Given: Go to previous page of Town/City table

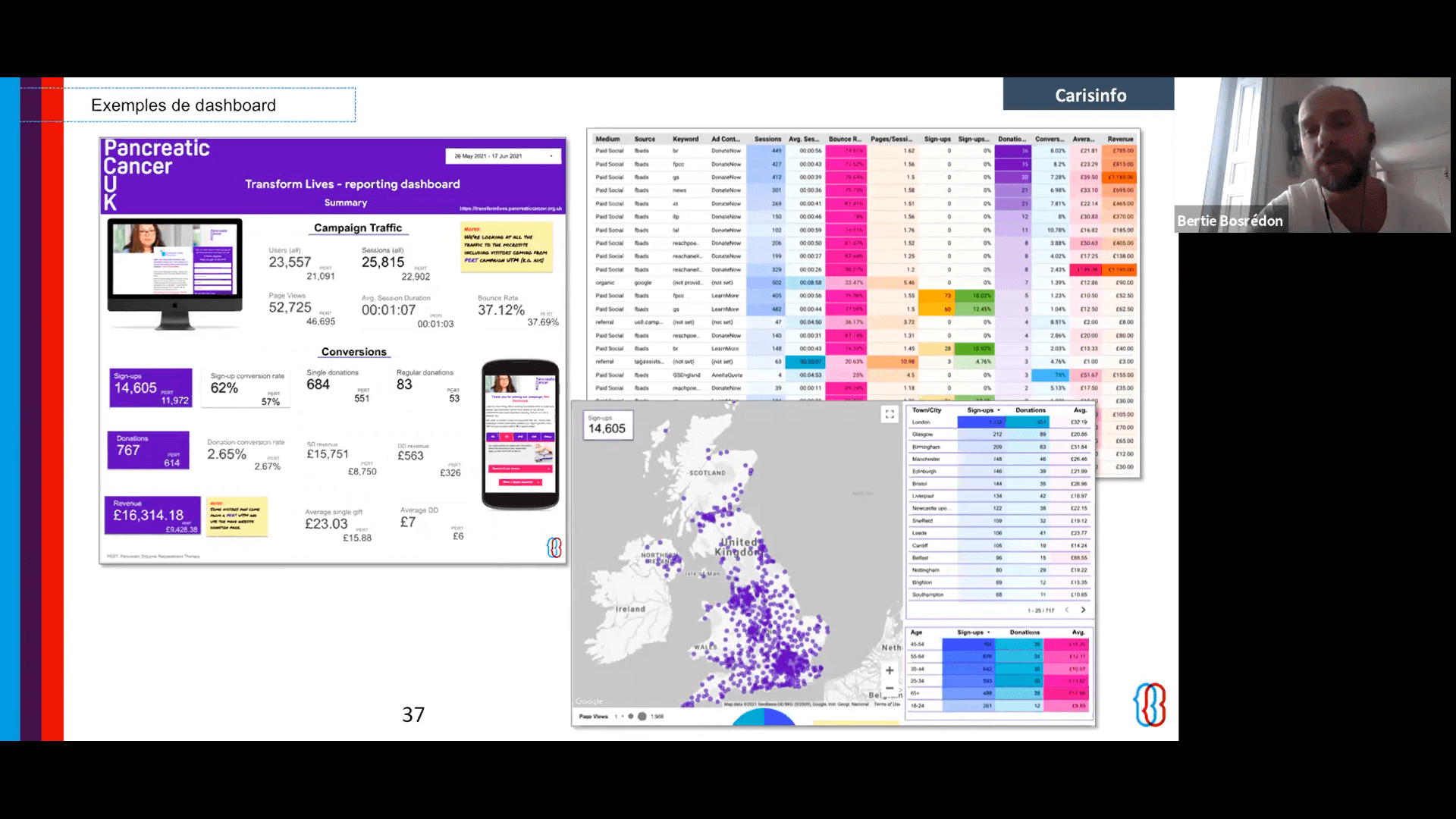Looking at the screenshot, I should click(x=1067, y=610).
